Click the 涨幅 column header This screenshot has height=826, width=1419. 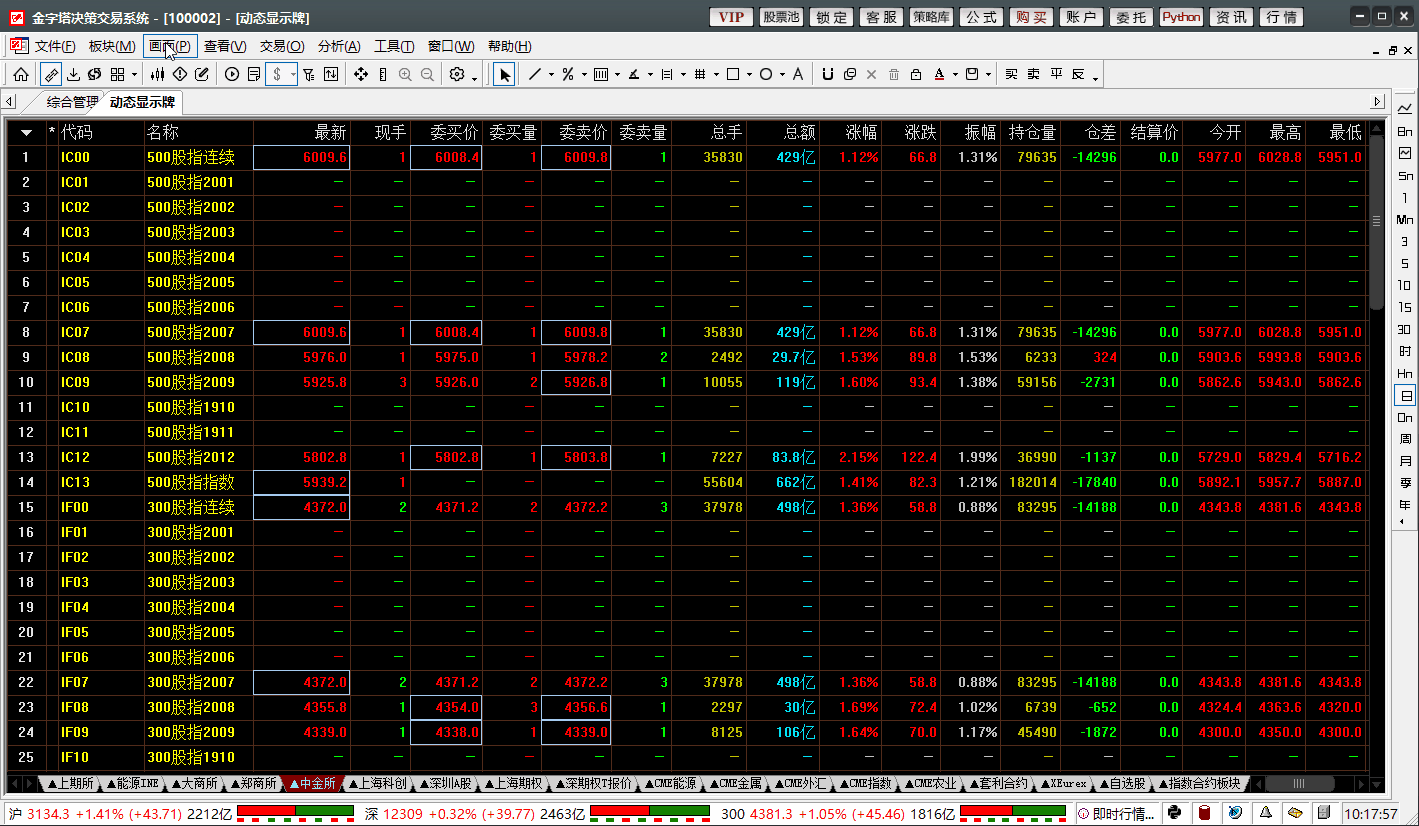coord(850,132)
